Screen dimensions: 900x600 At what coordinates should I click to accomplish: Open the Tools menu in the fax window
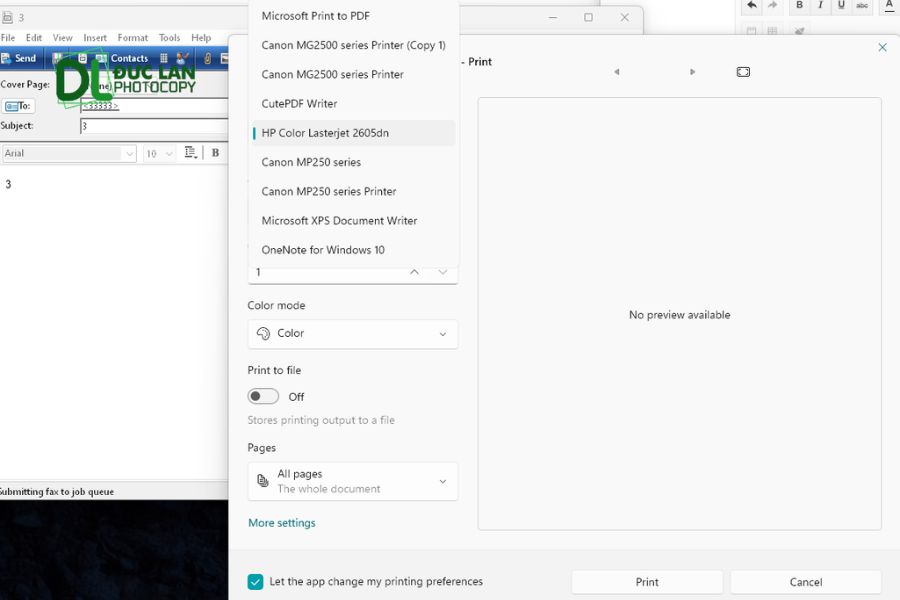(169, 37)
